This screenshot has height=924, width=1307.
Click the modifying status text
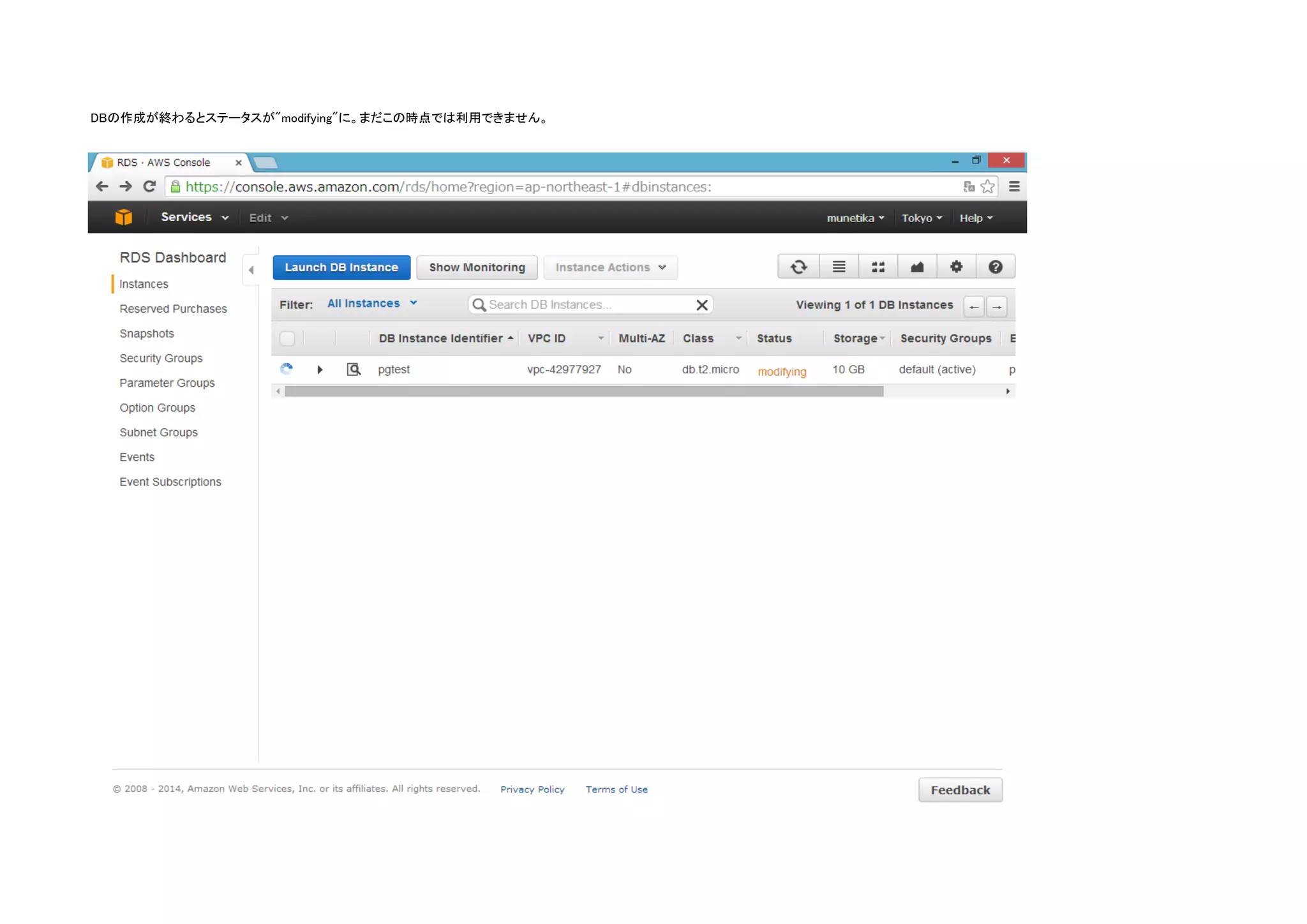pos(782,372)
